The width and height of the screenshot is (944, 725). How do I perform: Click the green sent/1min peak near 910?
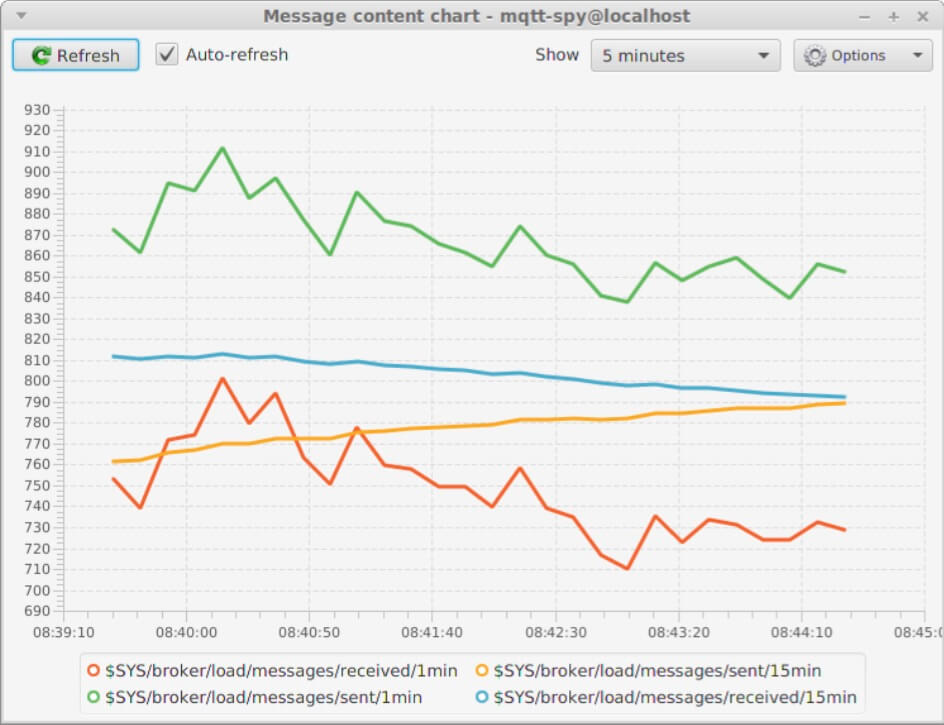pyautogui.click(x=222, y=148)
